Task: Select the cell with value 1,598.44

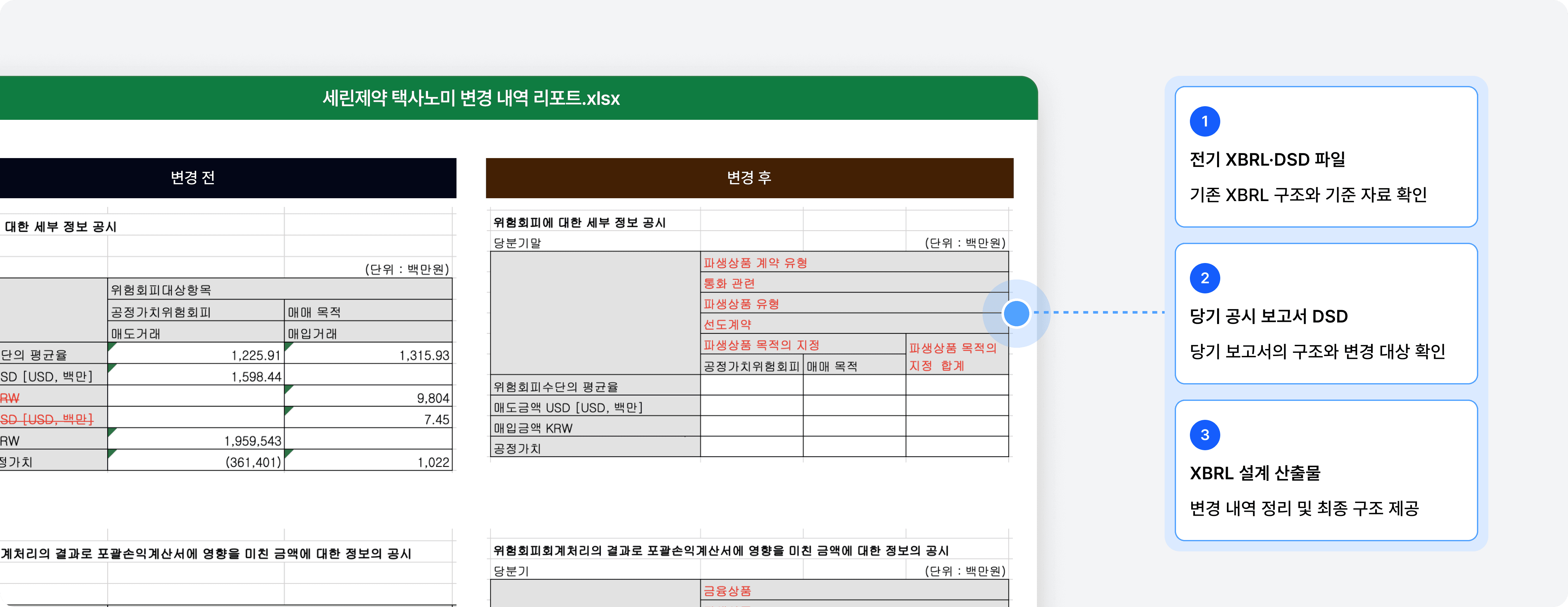Action: click(x=196, y=374)
